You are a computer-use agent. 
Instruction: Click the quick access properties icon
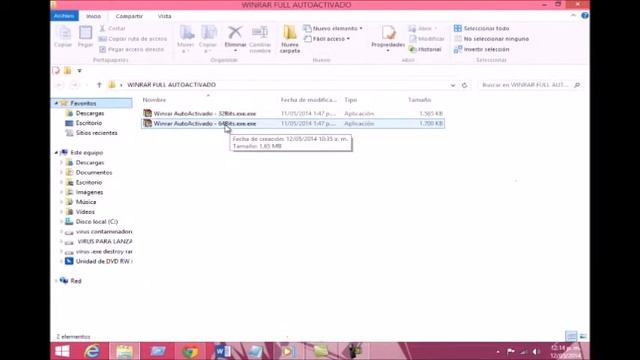[x=56, y=71]
